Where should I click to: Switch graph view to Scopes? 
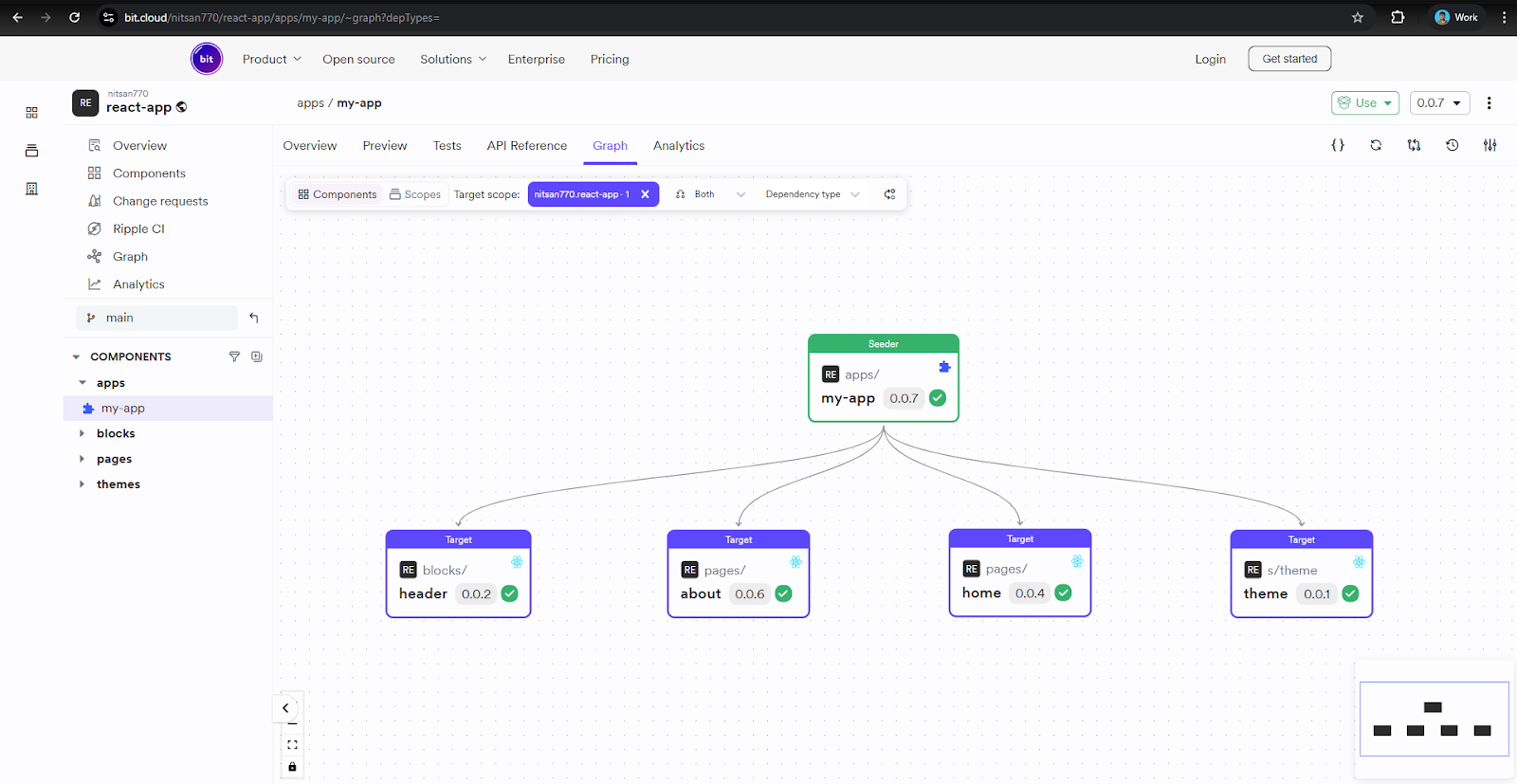point(415,194)
